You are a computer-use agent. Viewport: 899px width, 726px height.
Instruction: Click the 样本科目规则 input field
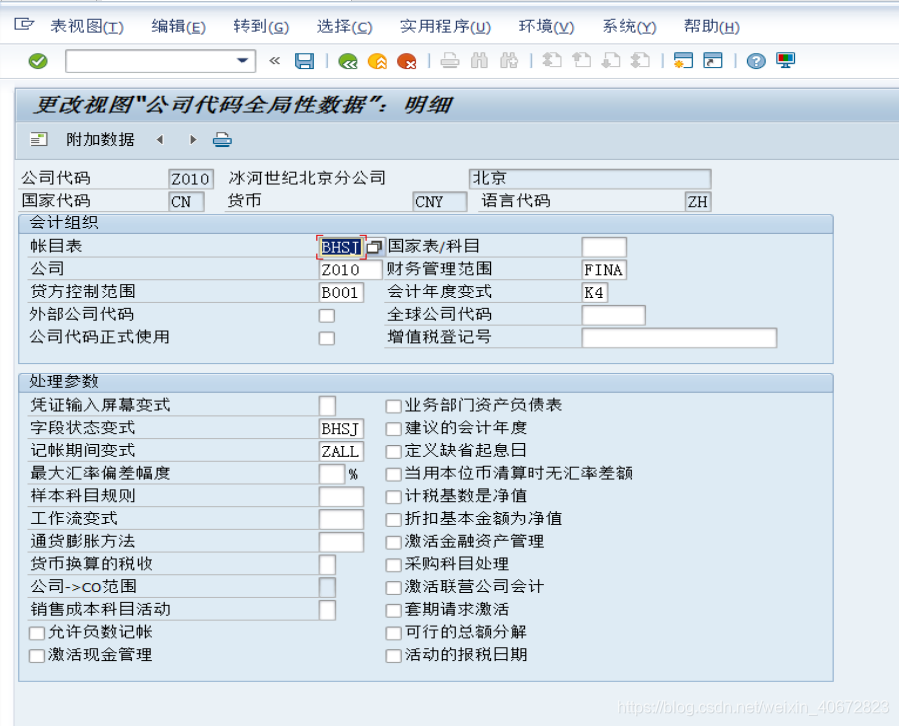[x=341, y=497]
